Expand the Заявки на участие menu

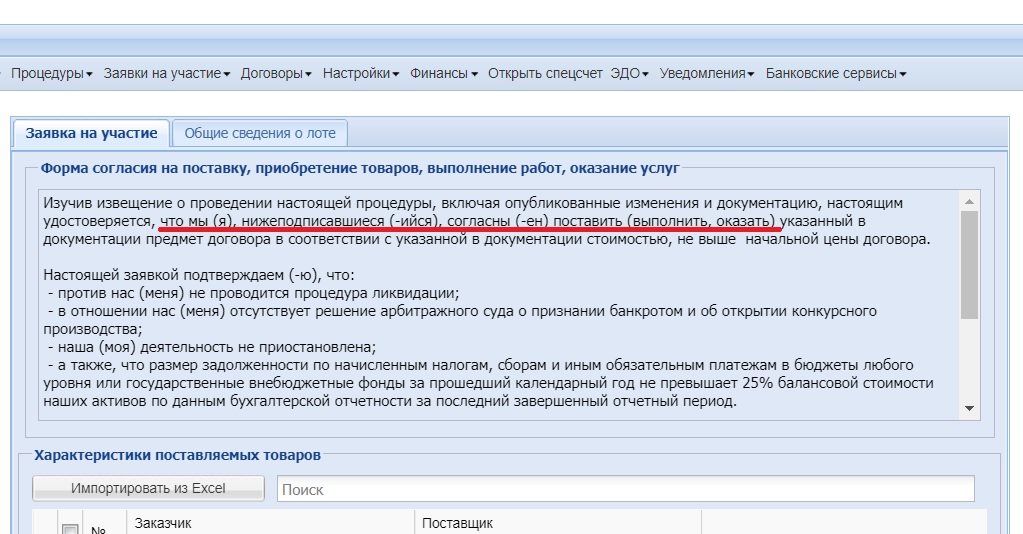pyautogui.click(x=167, y=73)
